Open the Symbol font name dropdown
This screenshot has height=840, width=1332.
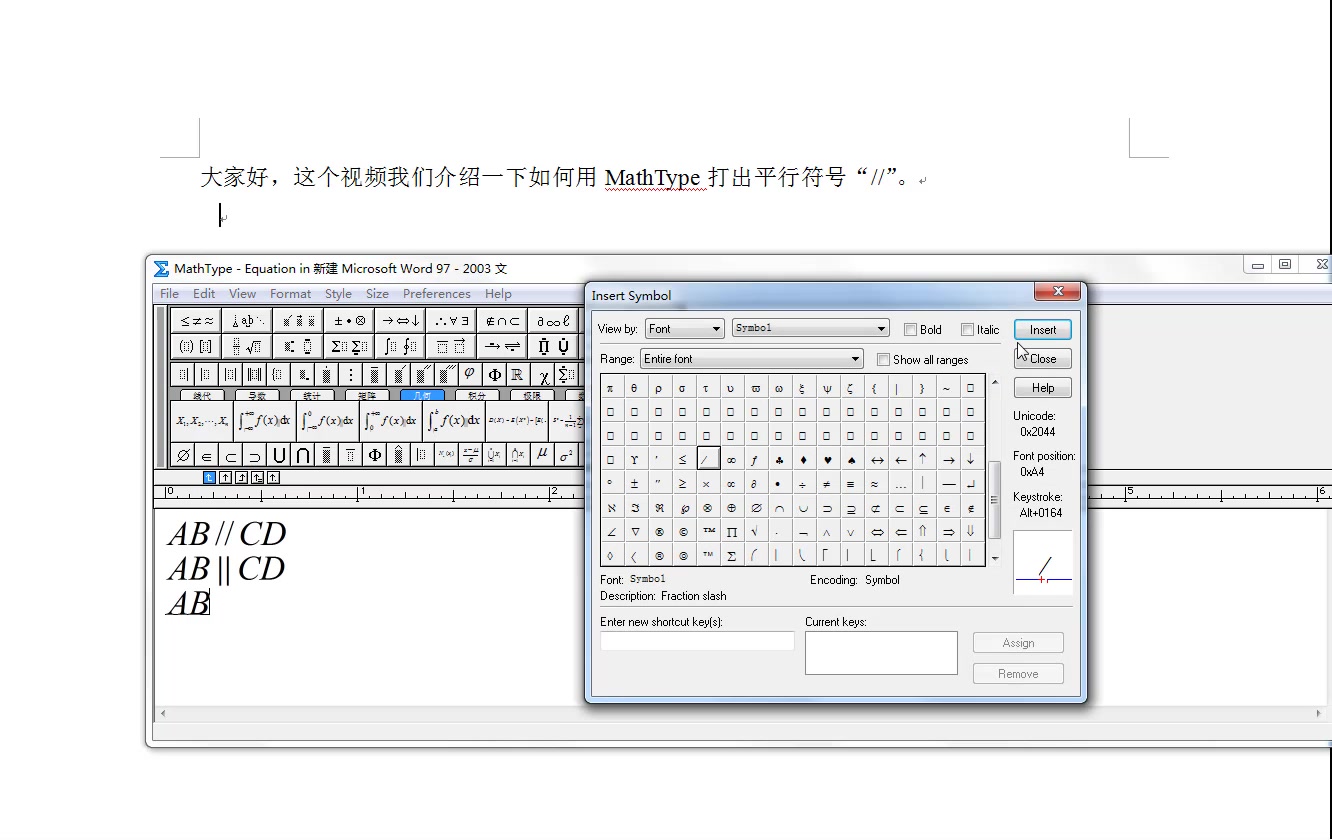click(x=811, y=328)
